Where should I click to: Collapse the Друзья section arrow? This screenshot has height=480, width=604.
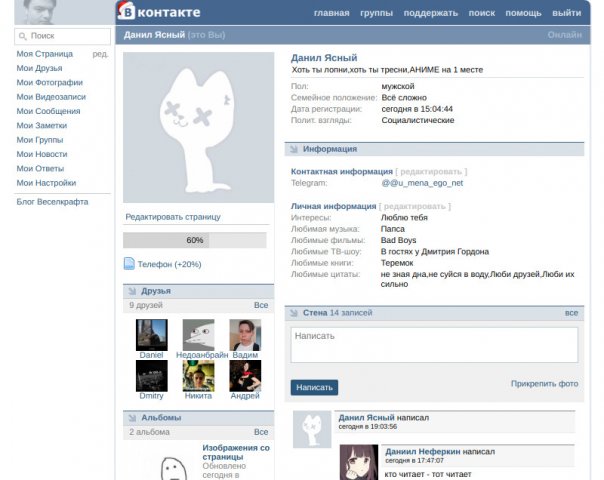point(132,291)
